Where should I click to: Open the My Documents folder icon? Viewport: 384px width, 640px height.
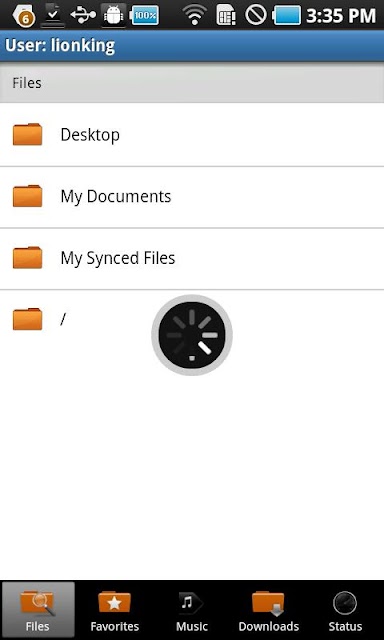[x=27, y=196]
